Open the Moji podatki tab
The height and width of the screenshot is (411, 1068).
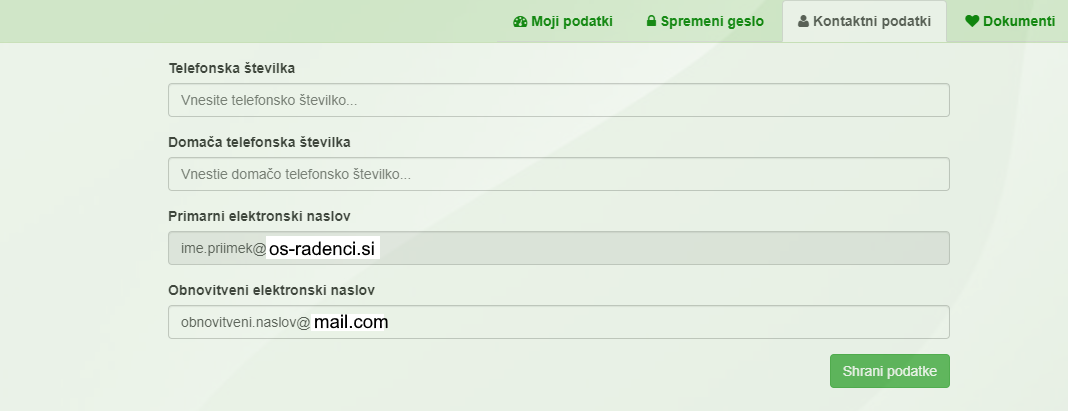[x=571, y=21]
